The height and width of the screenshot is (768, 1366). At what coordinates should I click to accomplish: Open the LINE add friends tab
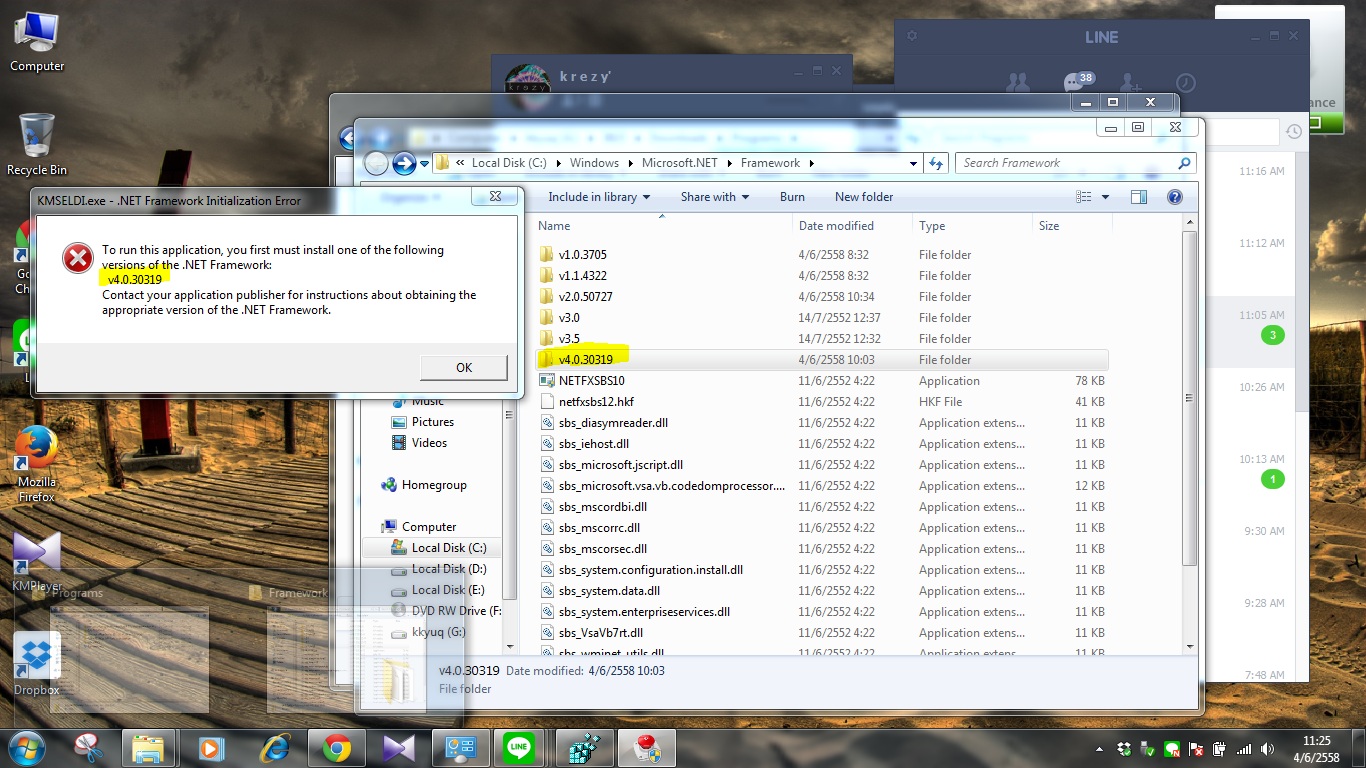tap(1130, 82)
